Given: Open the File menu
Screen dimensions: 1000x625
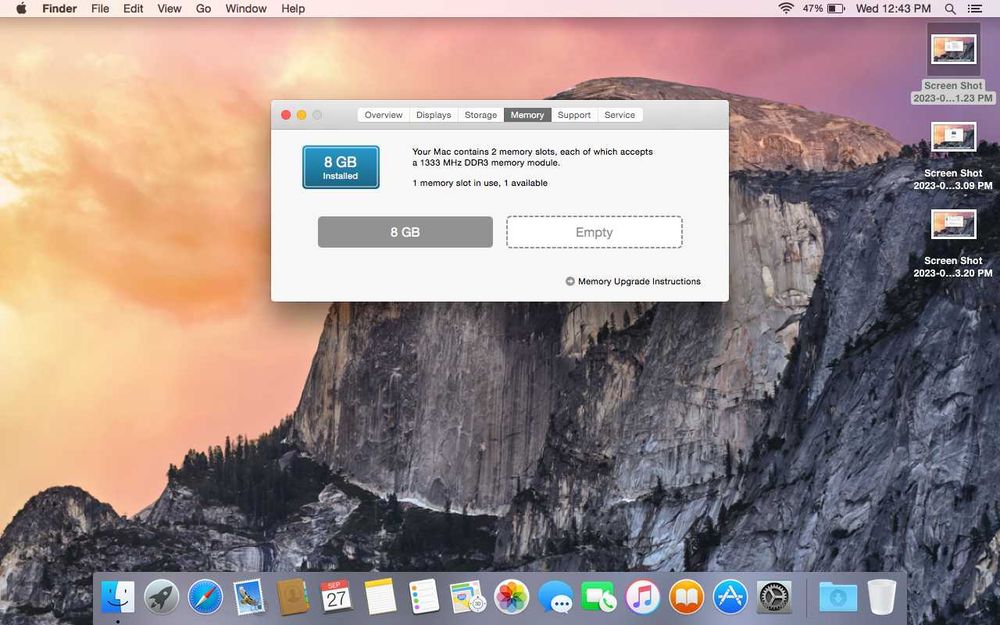Looking at the screenshot, I should pos(100,8).
